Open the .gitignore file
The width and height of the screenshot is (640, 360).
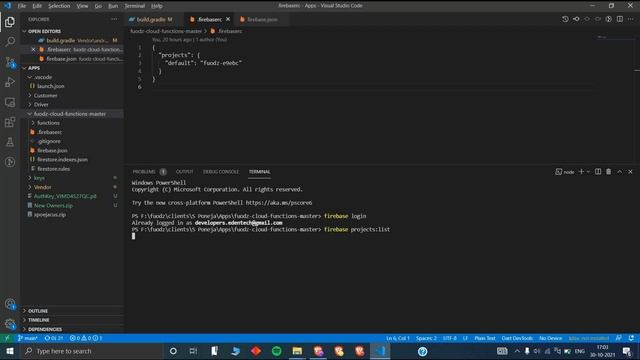pyautogui.click(x=49, y=141)
